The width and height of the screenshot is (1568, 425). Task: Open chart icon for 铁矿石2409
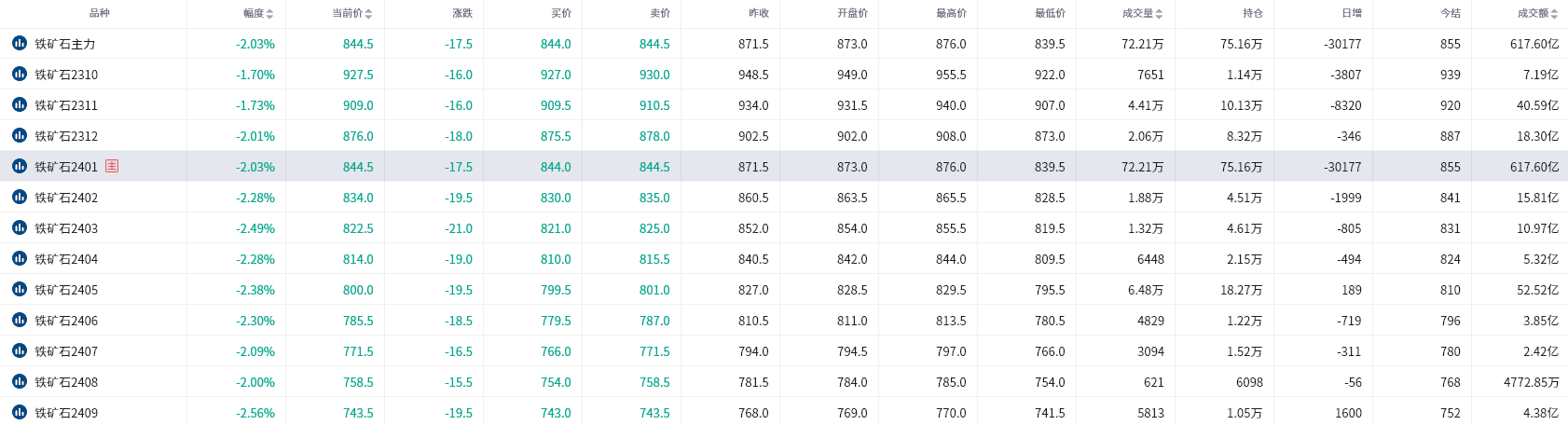click(x=20, y=412)
